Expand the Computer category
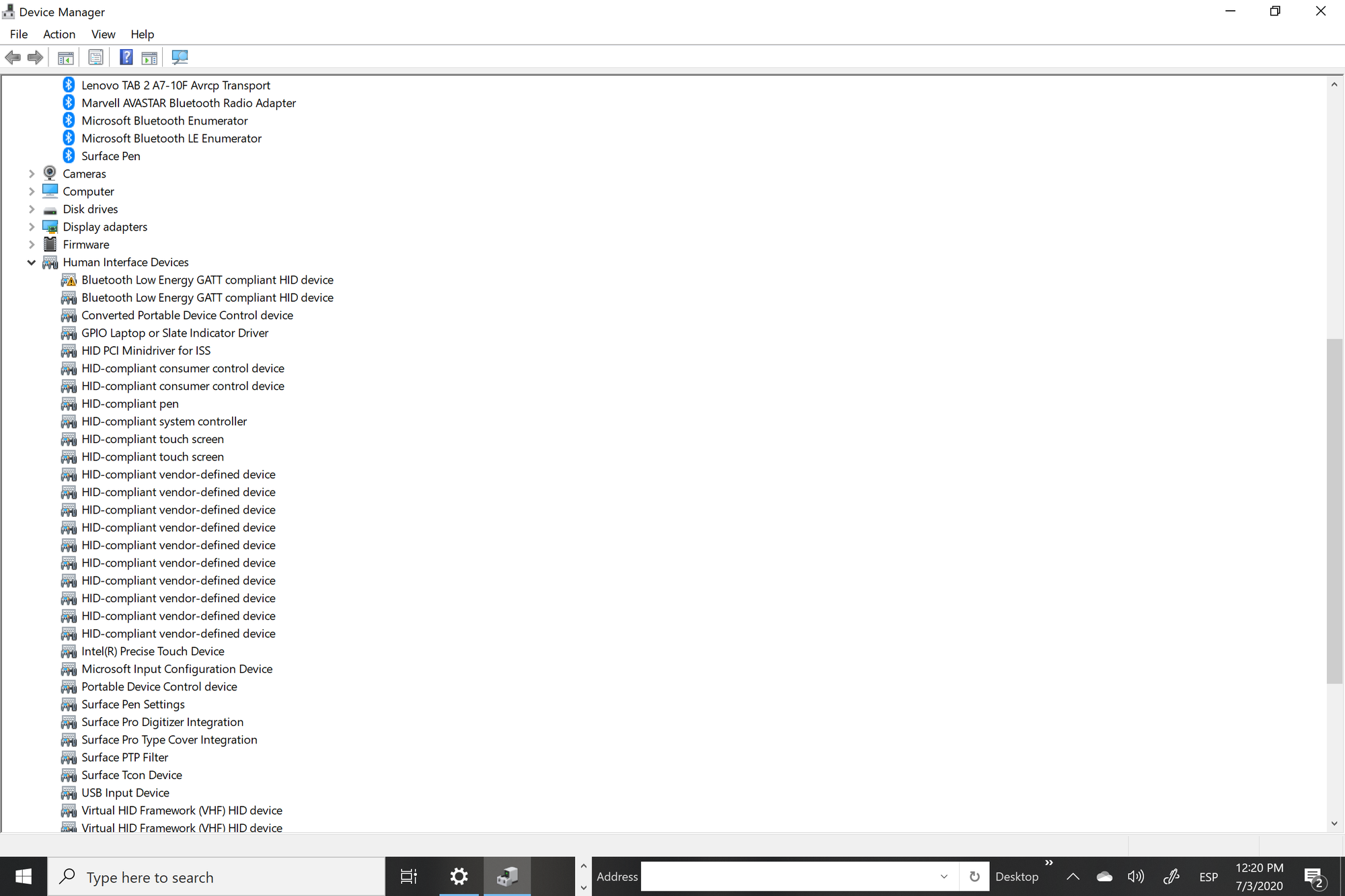 pos(32,192)
